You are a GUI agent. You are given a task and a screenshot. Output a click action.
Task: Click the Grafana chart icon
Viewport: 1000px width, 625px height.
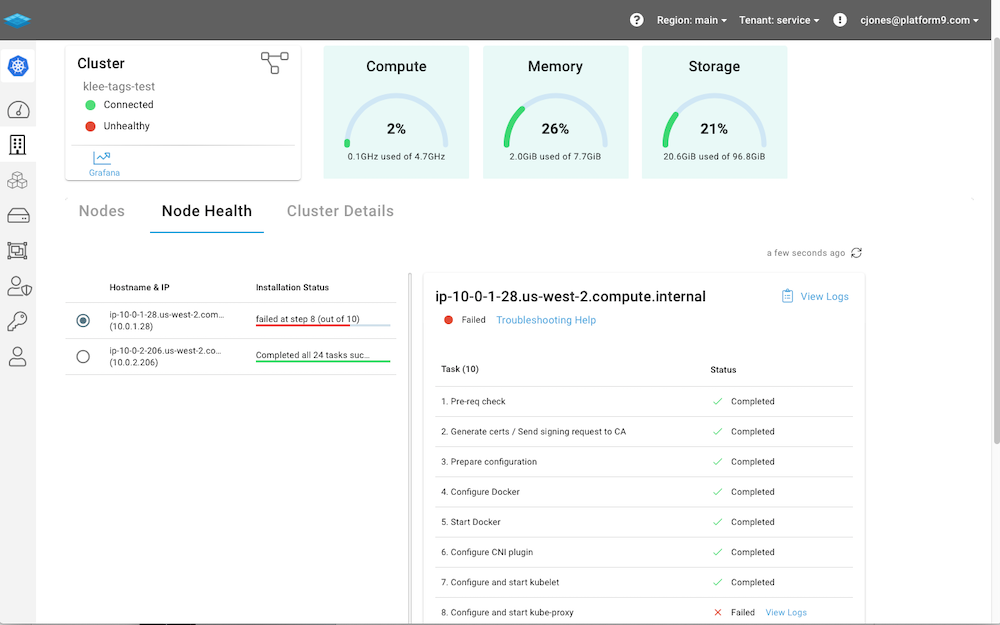click(102, 158)
